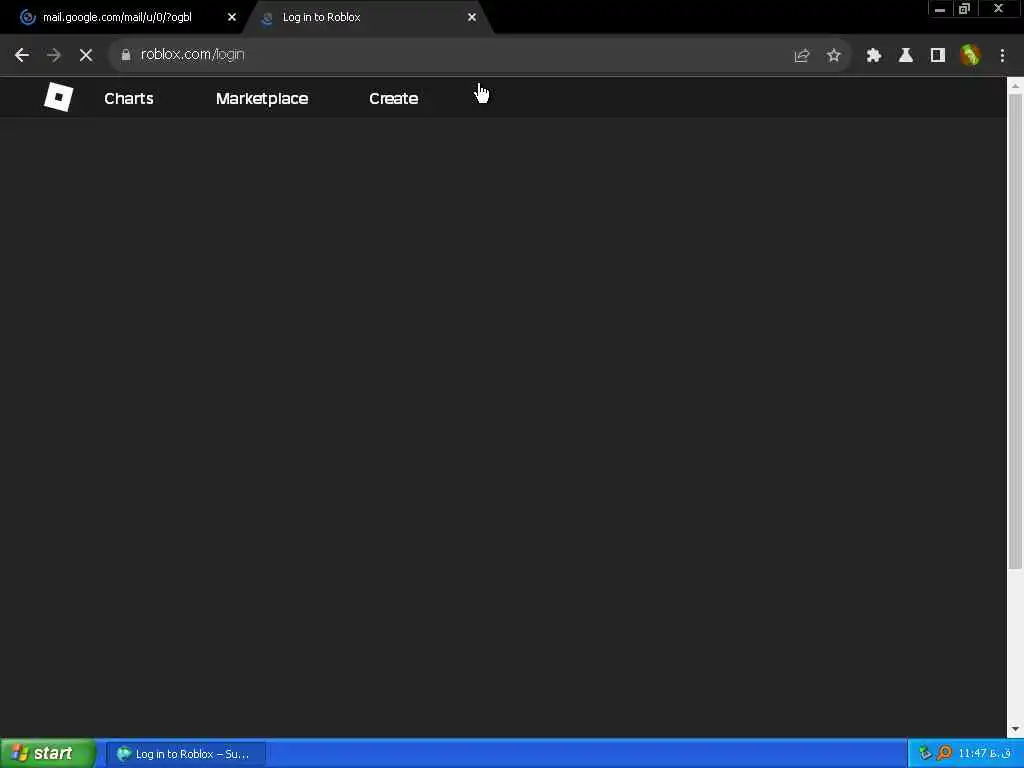This screenshot has width=1024, height=768.
Task: Click the Roblox tab loading favicon
Action: [x=266, y=18]
